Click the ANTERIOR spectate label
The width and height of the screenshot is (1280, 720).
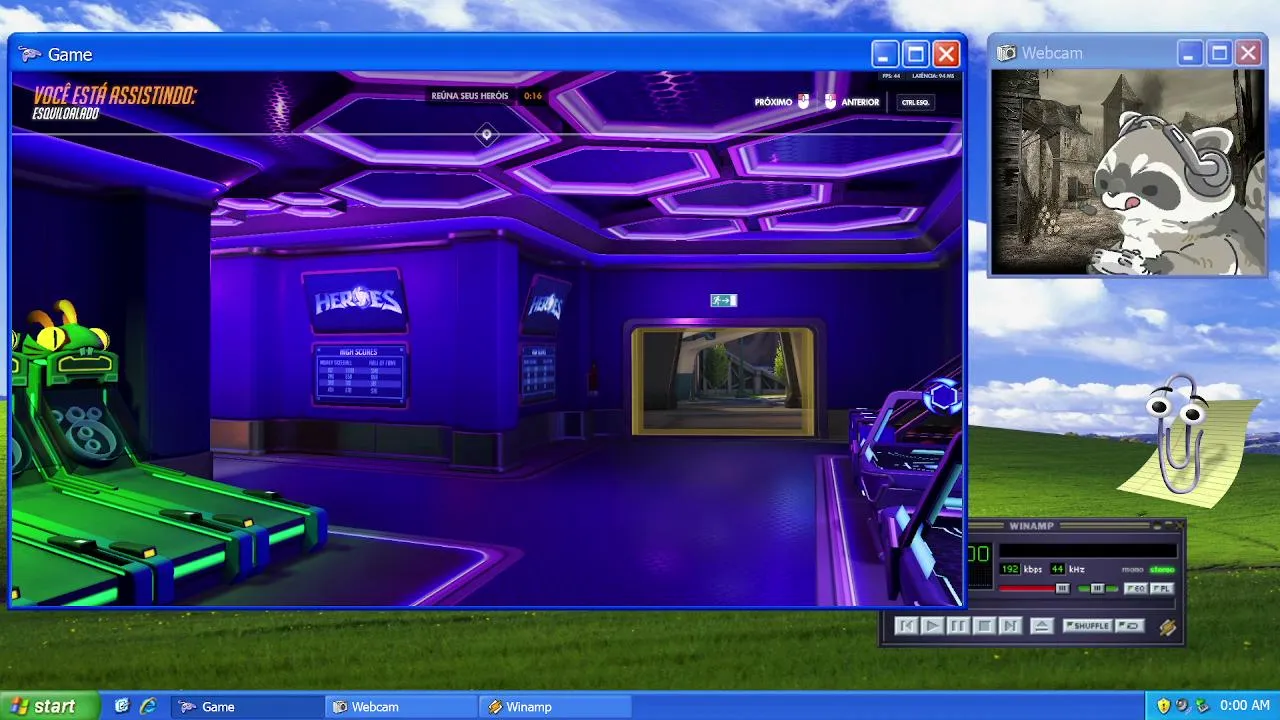tap(860, 102)
